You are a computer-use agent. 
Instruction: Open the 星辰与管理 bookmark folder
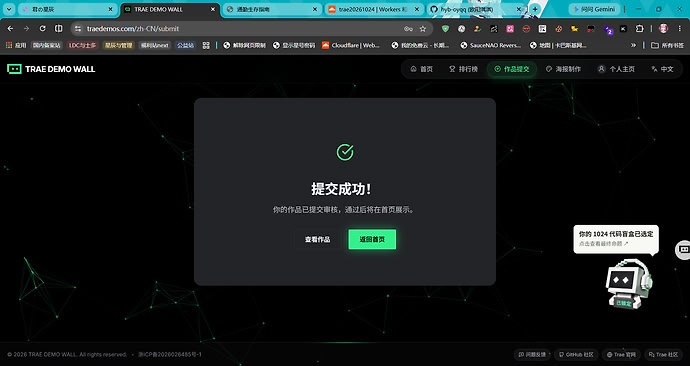(118, 45)
